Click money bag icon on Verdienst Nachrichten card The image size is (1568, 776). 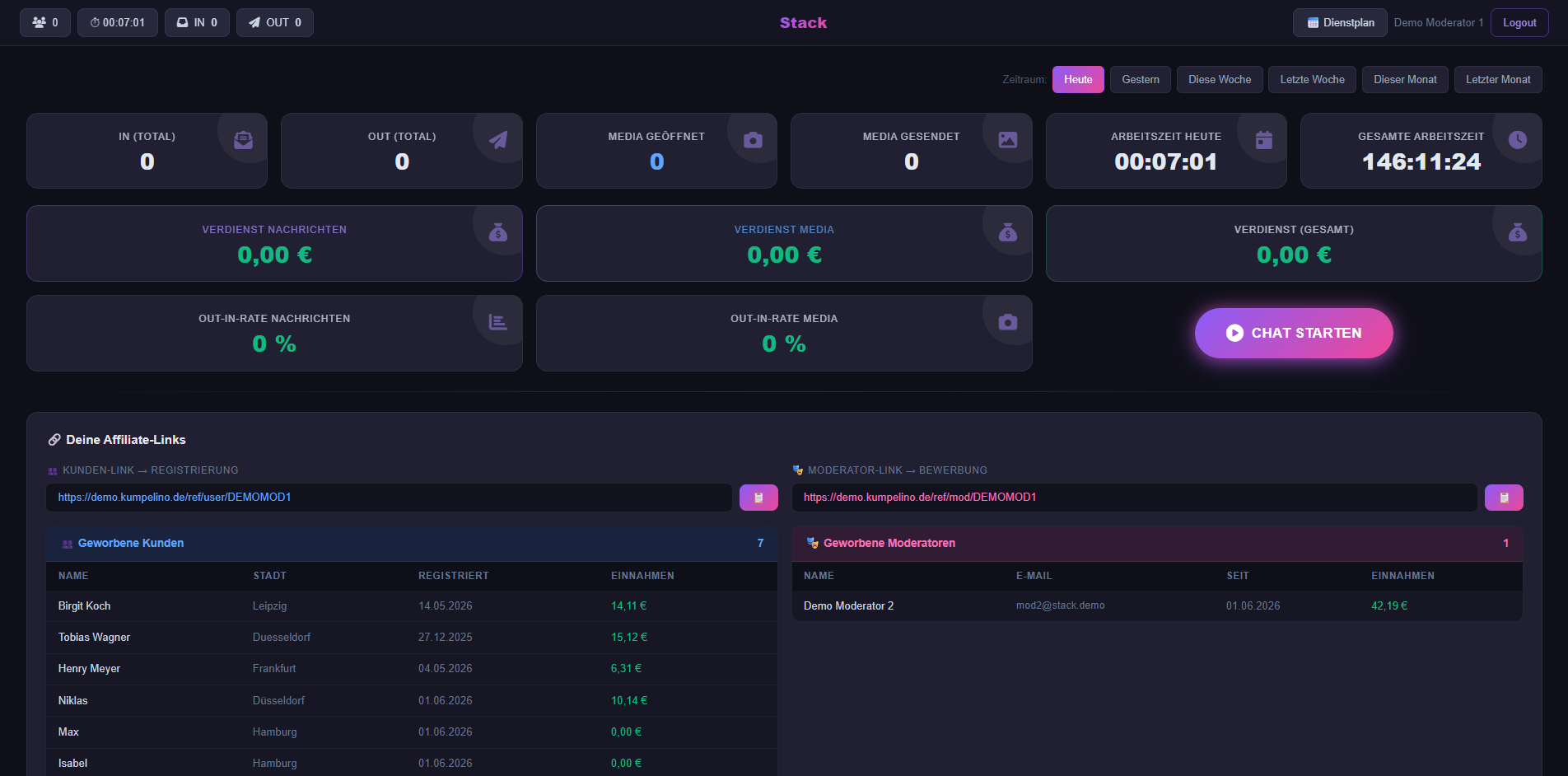click(x=498, y=233)
